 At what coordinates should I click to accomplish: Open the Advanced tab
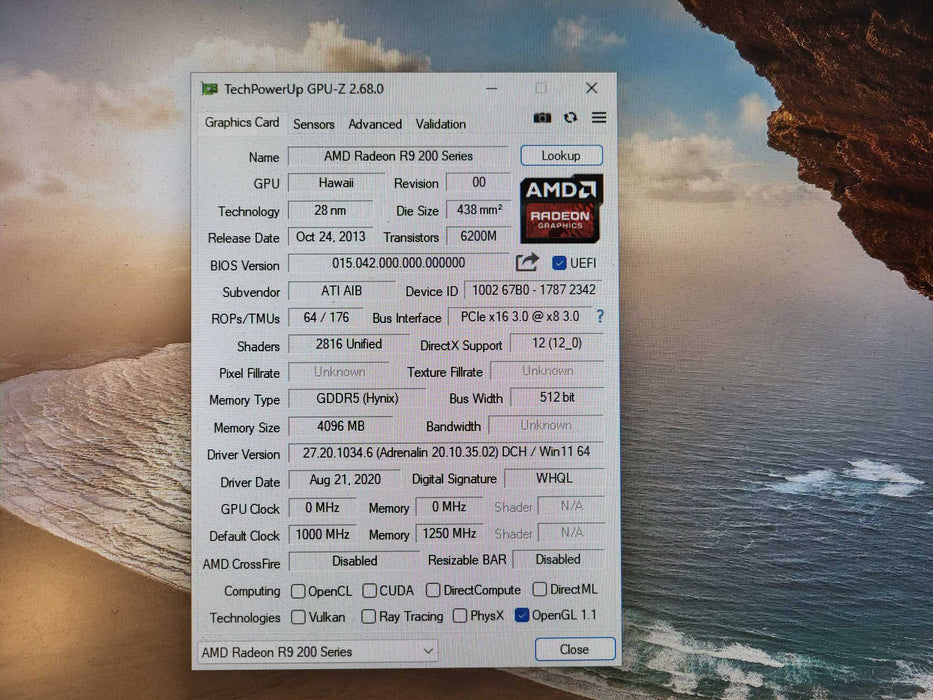[375, 124]
